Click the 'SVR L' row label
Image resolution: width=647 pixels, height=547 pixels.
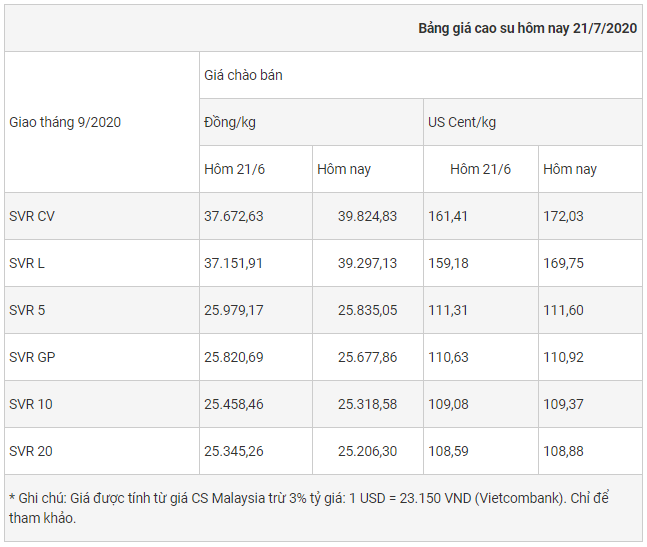27,263
